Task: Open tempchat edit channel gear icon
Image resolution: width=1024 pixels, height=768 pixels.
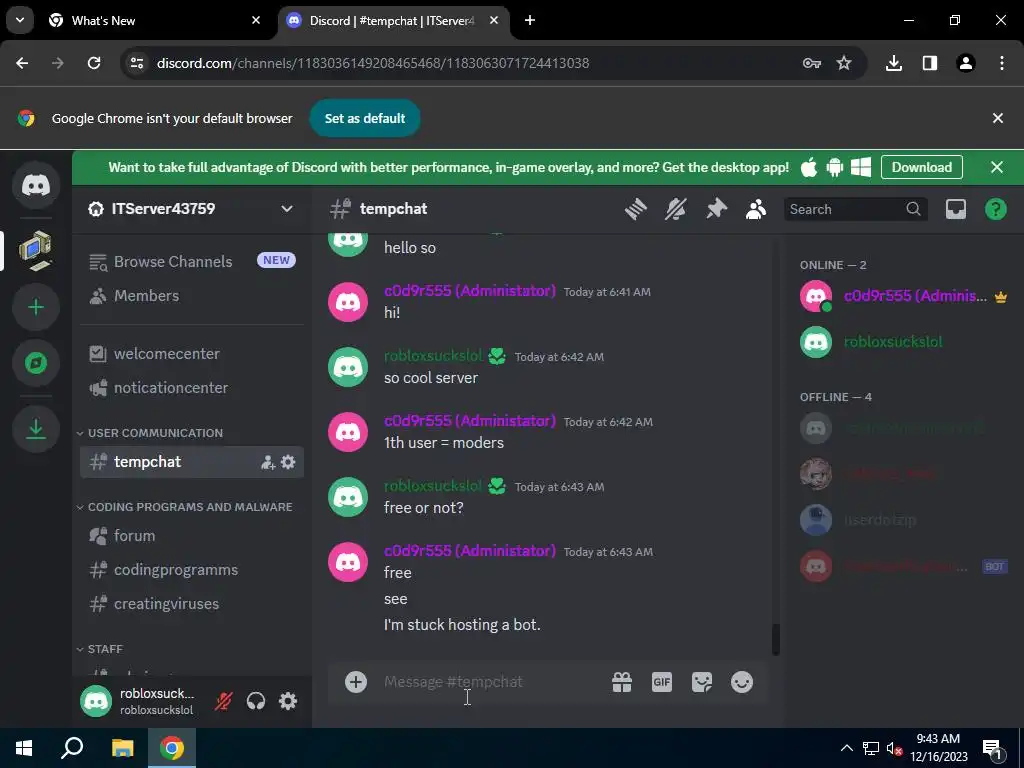Action: 288,462
